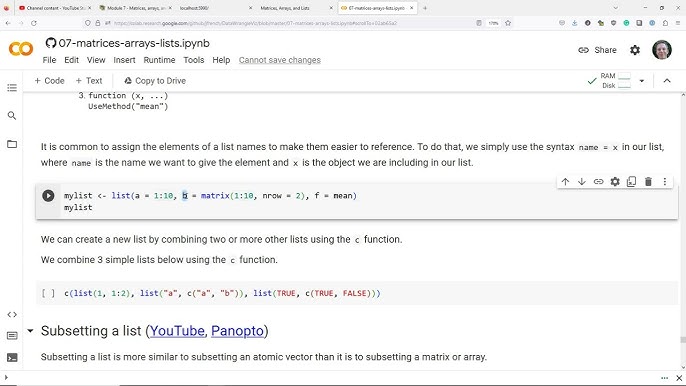The width and height of the screenshot is (686, 386).
Task: Follow the YouTube link in the heading
Action: (x=177, y=331)
